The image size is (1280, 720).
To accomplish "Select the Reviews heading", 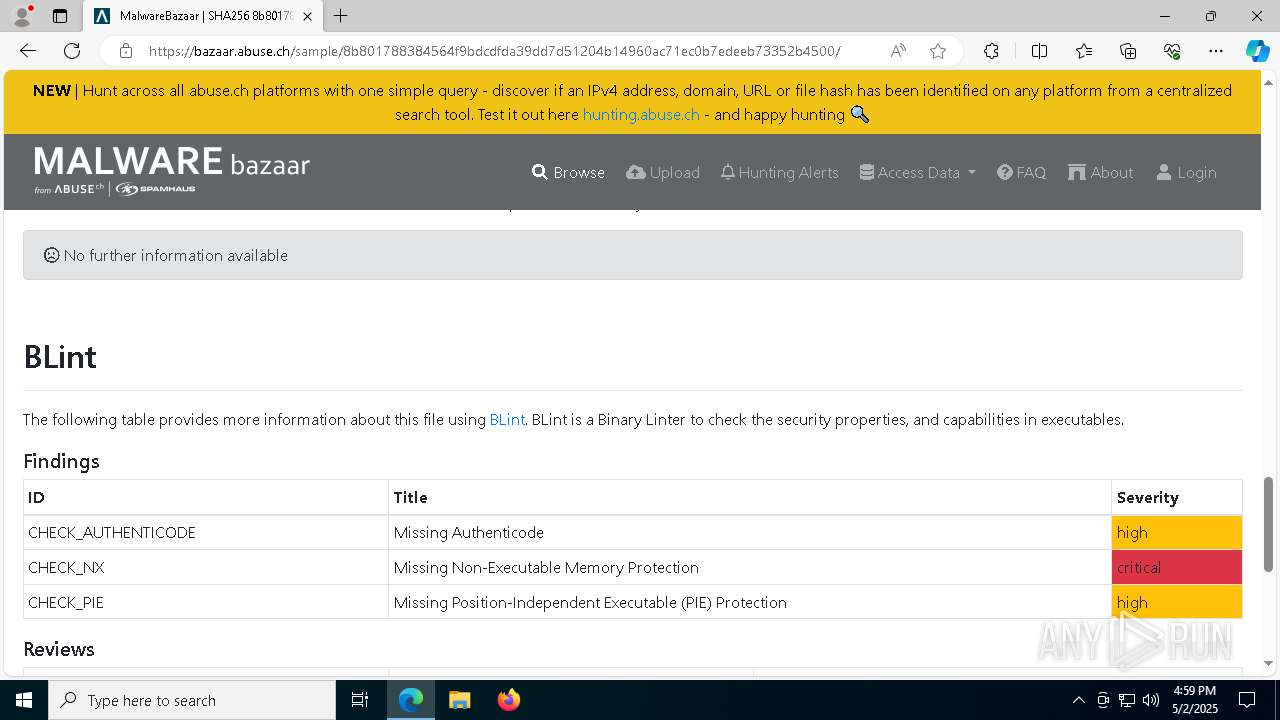I will click(x=59, y=649).
